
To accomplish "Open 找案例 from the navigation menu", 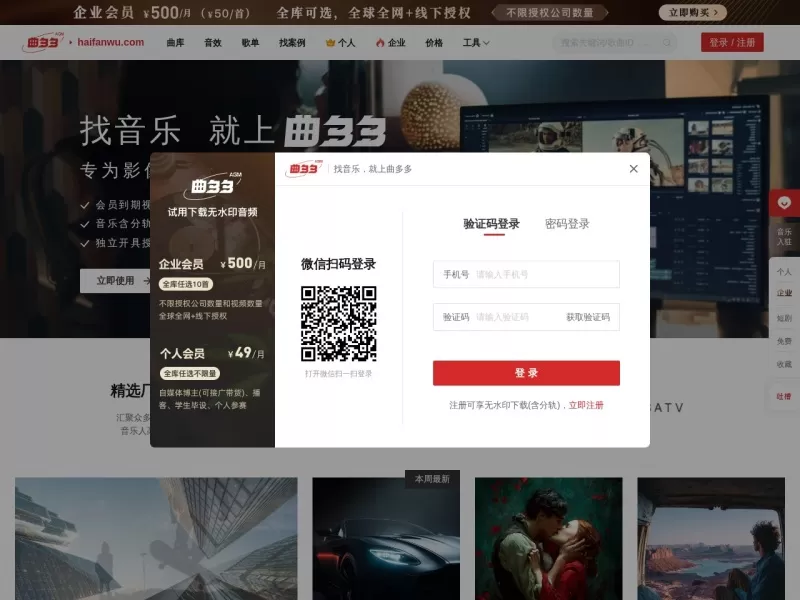I will (x=294, y=43).
